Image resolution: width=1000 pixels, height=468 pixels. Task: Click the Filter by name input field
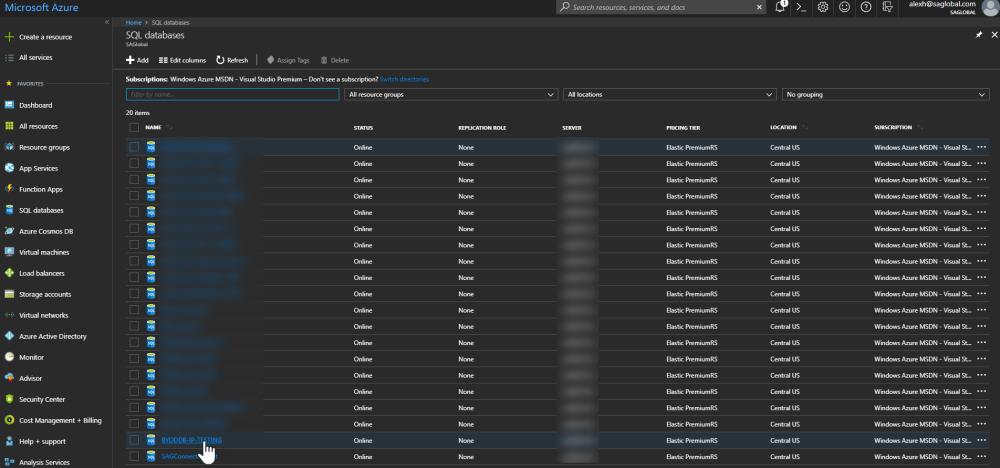click(x=232, y=94)
